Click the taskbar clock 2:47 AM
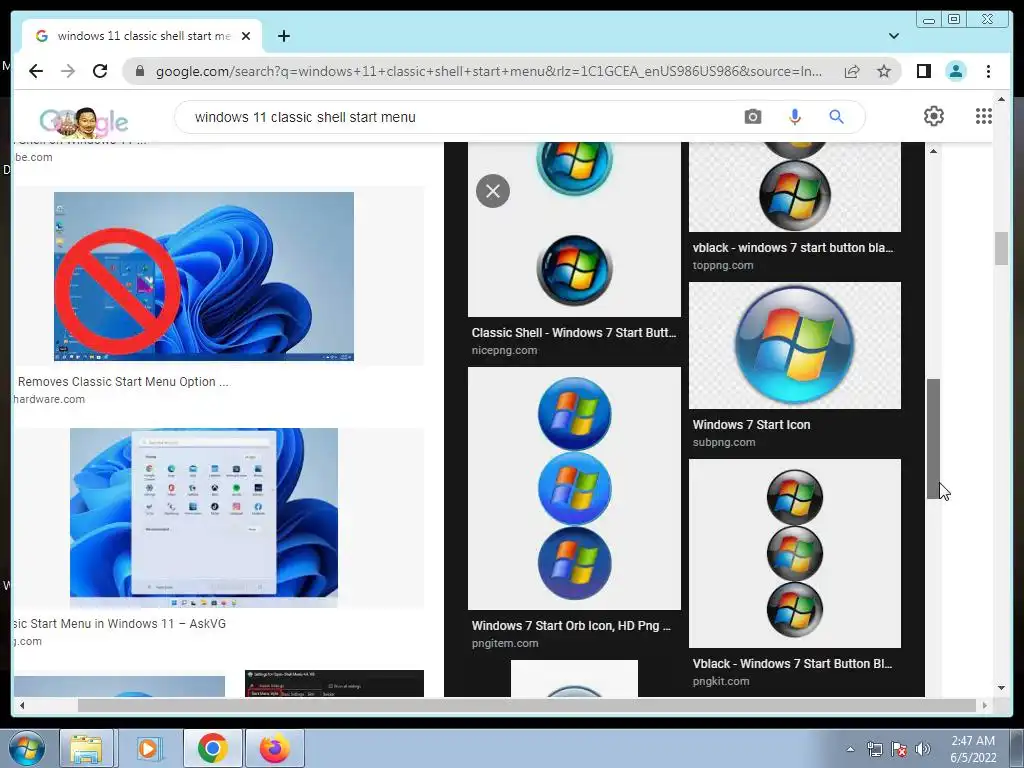The width and height of the screenshot is (1024, 768). click(x=973, y=749)
